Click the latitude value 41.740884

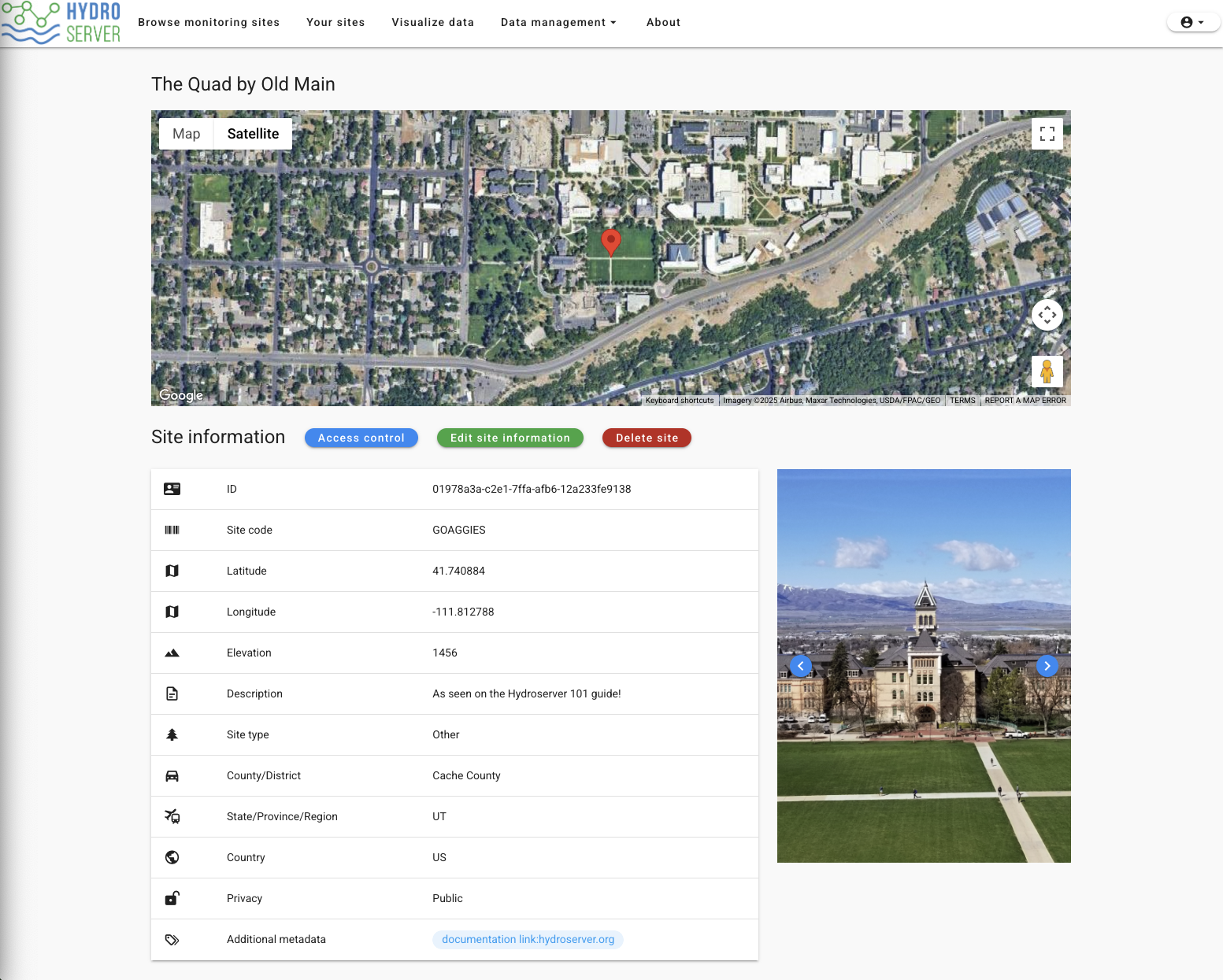[x=458, y=571]
